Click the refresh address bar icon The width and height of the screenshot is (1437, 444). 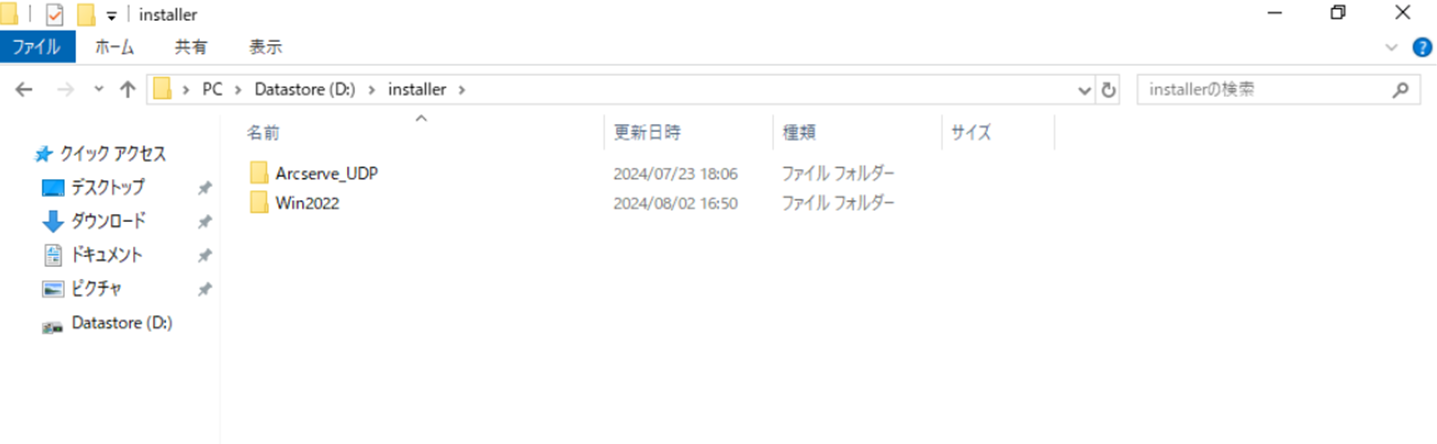click(1108, 89)
